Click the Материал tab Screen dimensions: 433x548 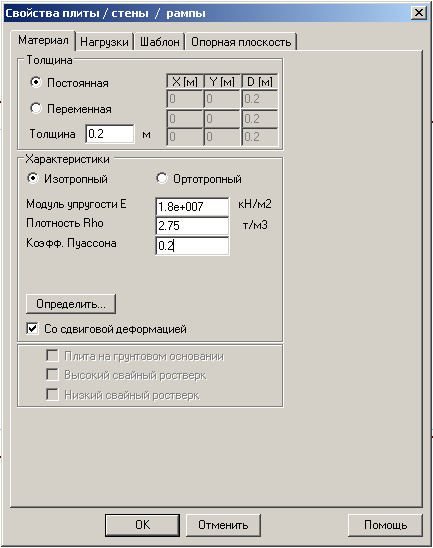coord(43,40)
